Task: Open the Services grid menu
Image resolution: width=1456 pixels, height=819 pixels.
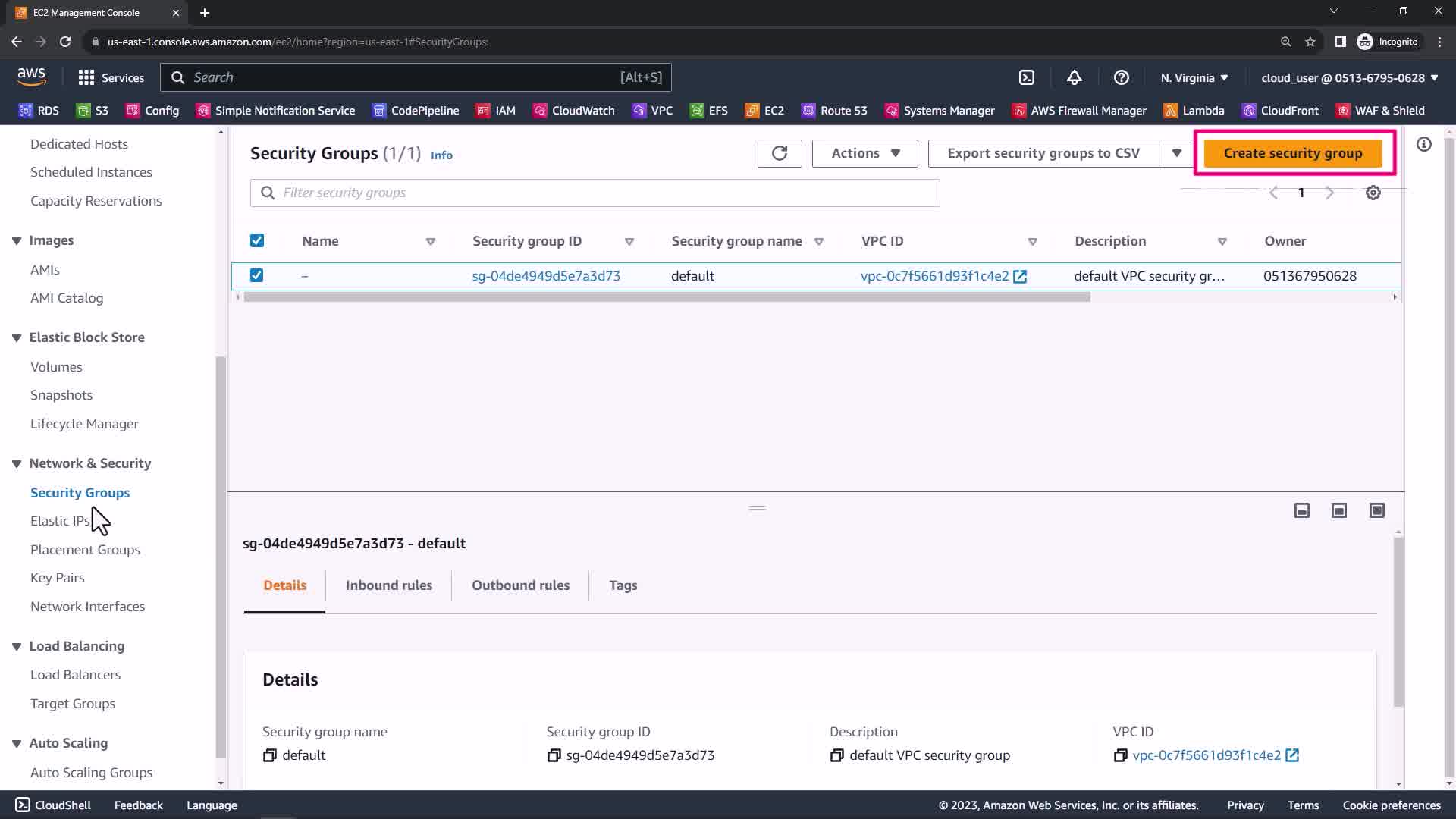Action: pos(86,77)
